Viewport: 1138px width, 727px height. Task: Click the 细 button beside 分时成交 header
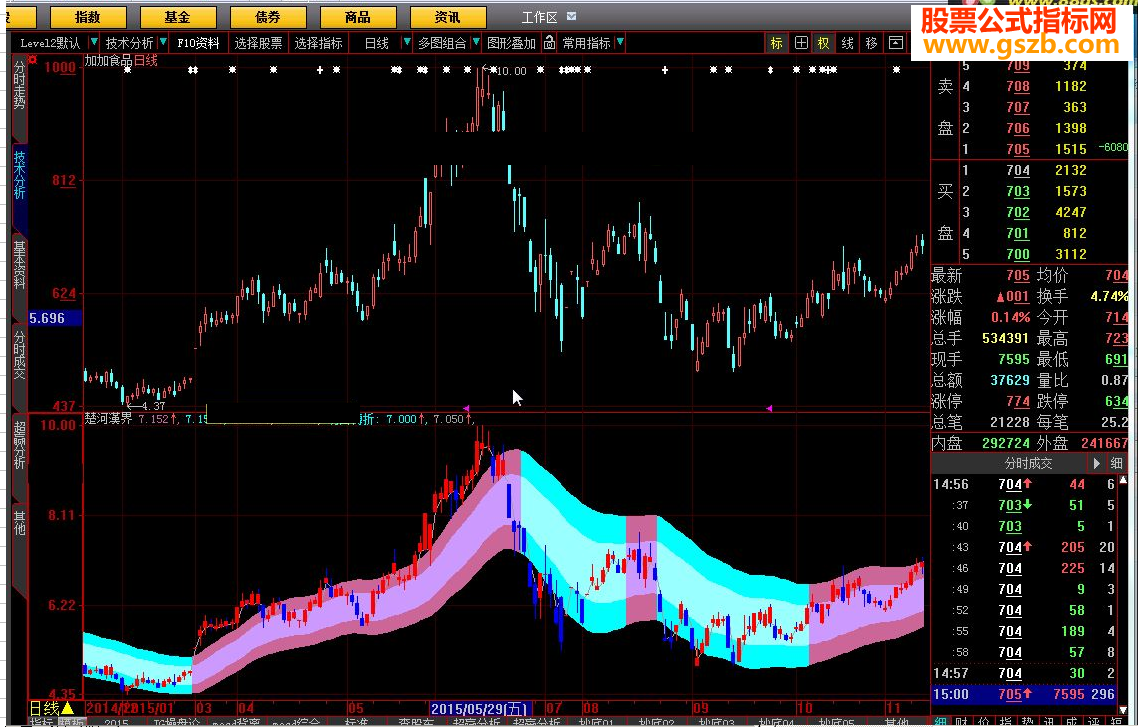tap(1116, 463)
